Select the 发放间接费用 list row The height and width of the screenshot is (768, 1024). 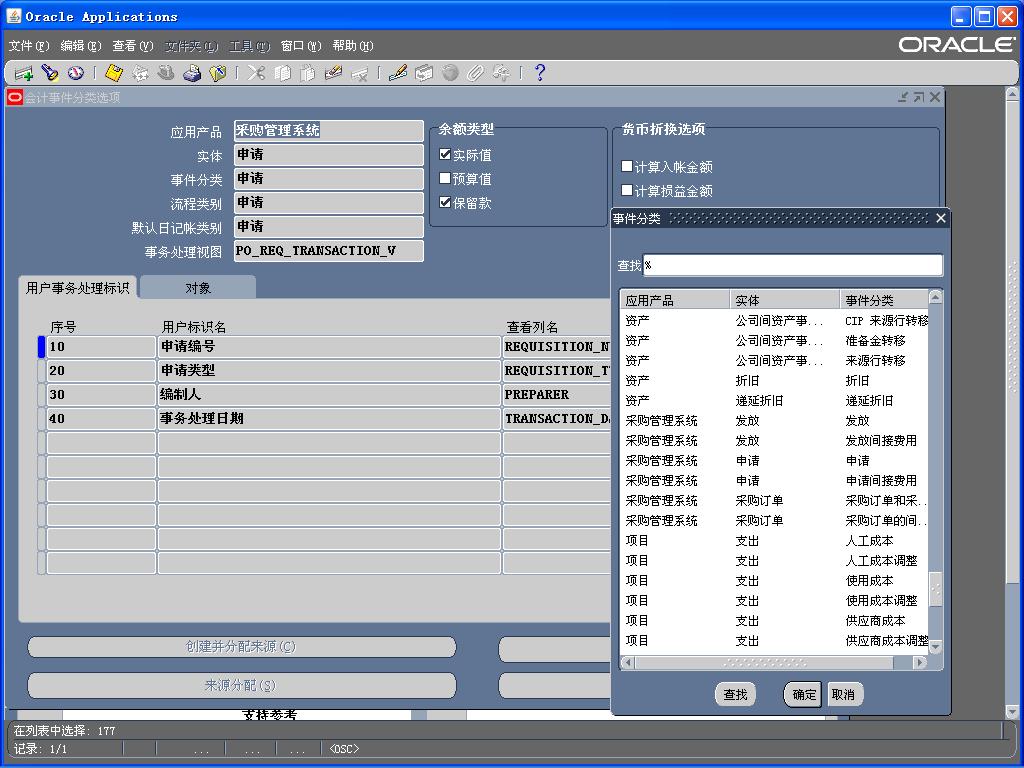[x=774, y=441]
